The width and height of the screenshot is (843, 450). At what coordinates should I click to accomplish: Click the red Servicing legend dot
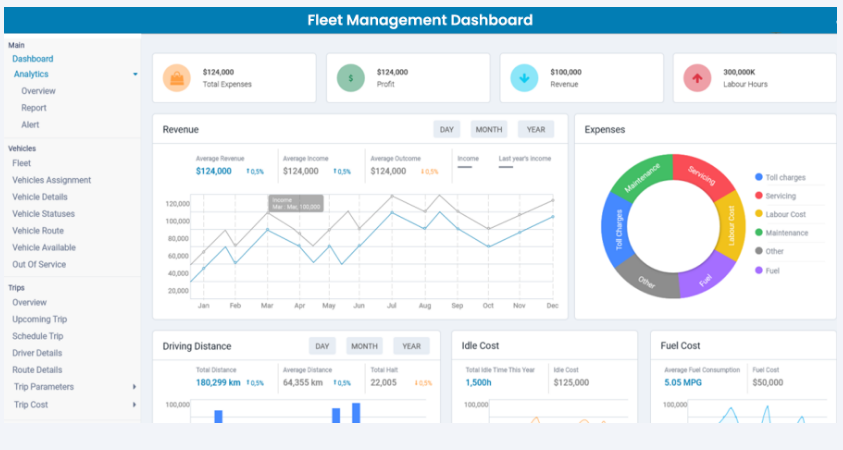759,196
